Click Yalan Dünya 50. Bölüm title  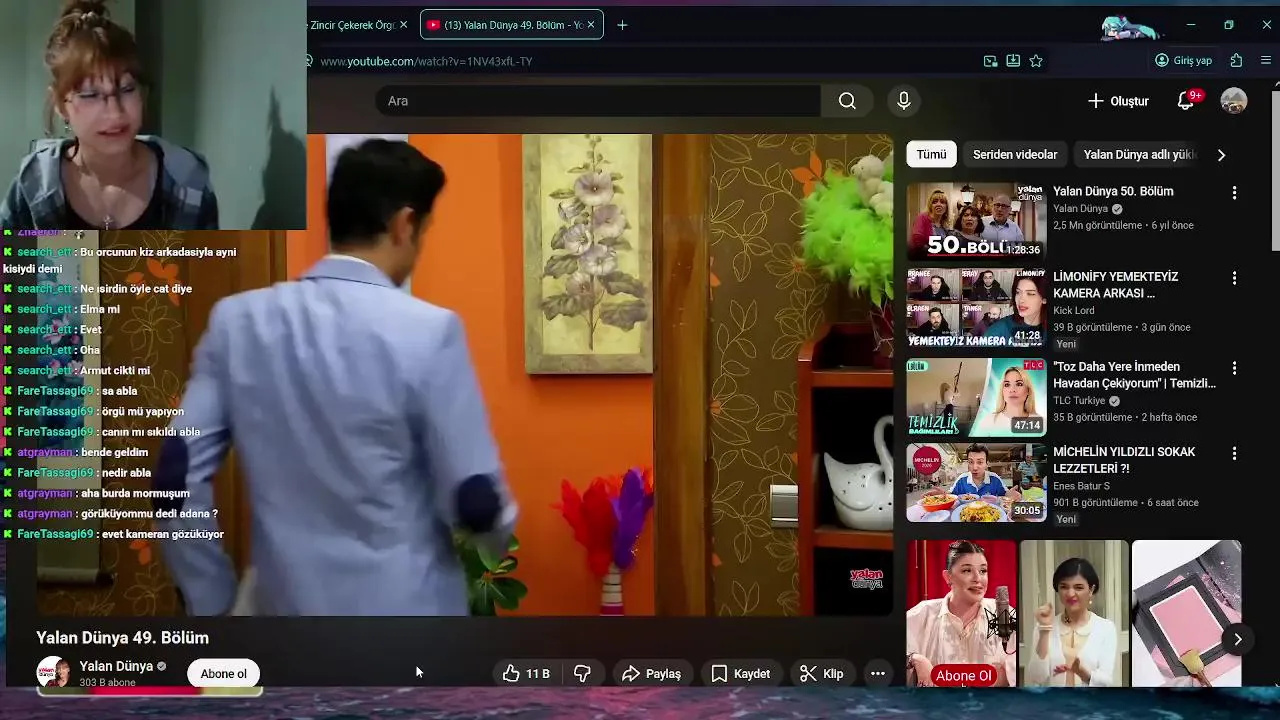tap(1113, 191)
